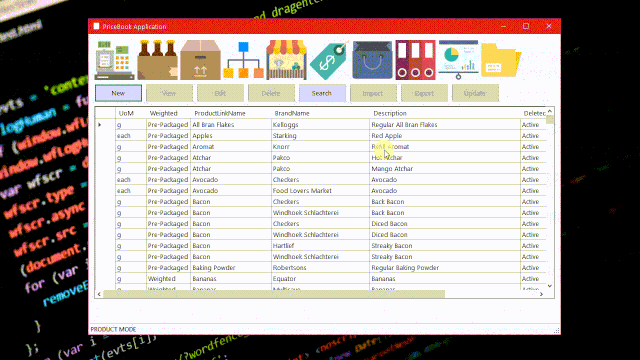Viewport: 640px width, 360px height.
Task: Maximize the PriceBook Application window
Action: pyautogui.click(x=526, y=26)
